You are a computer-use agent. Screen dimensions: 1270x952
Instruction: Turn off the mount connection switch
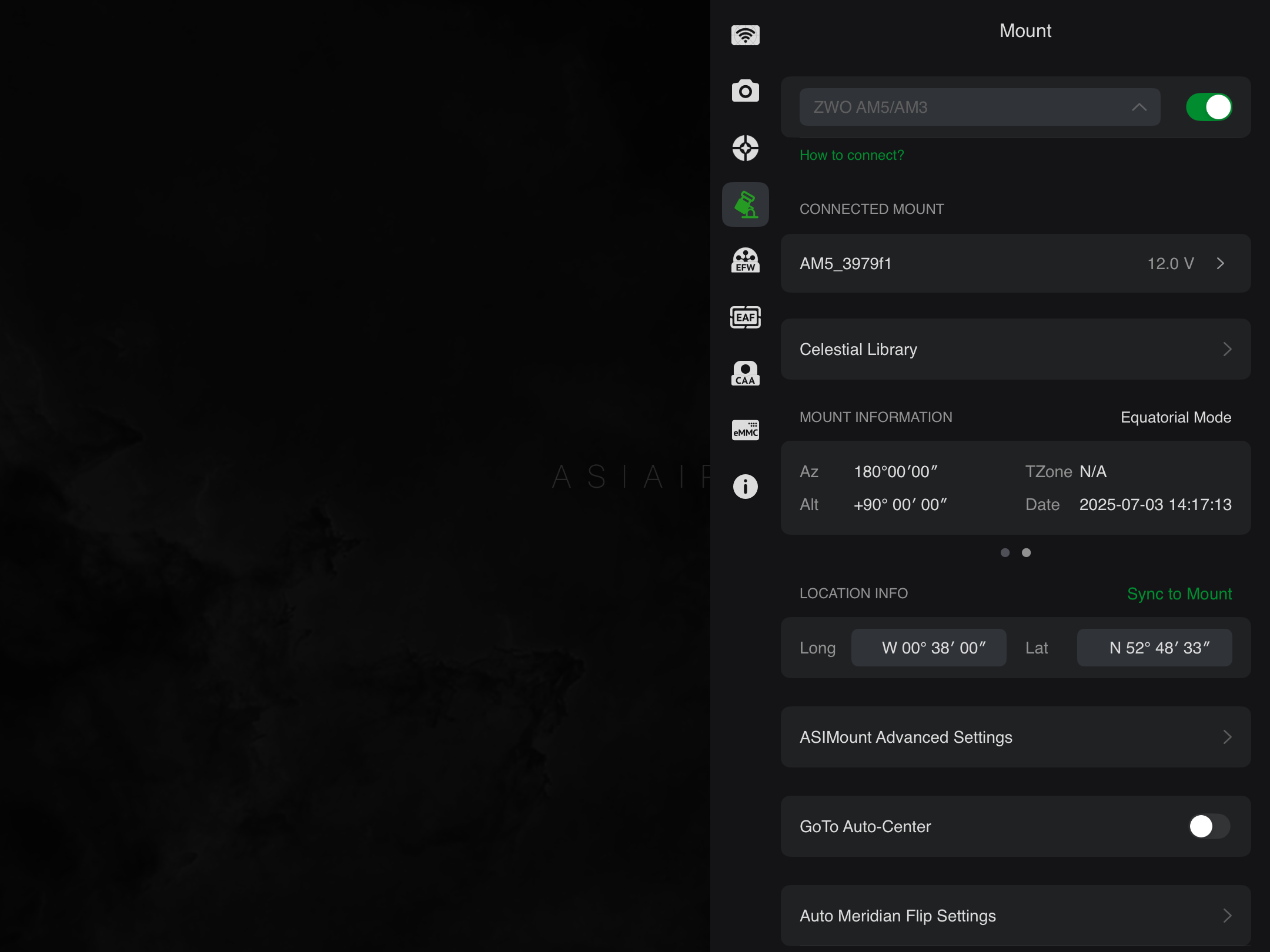click(1209, 107)
